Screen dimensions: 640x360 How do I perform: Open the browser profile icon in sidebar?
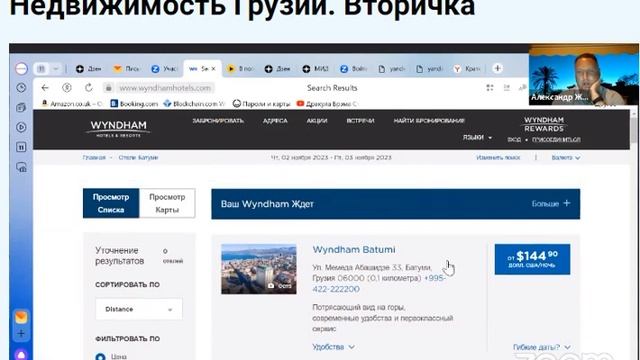point(21,68)
